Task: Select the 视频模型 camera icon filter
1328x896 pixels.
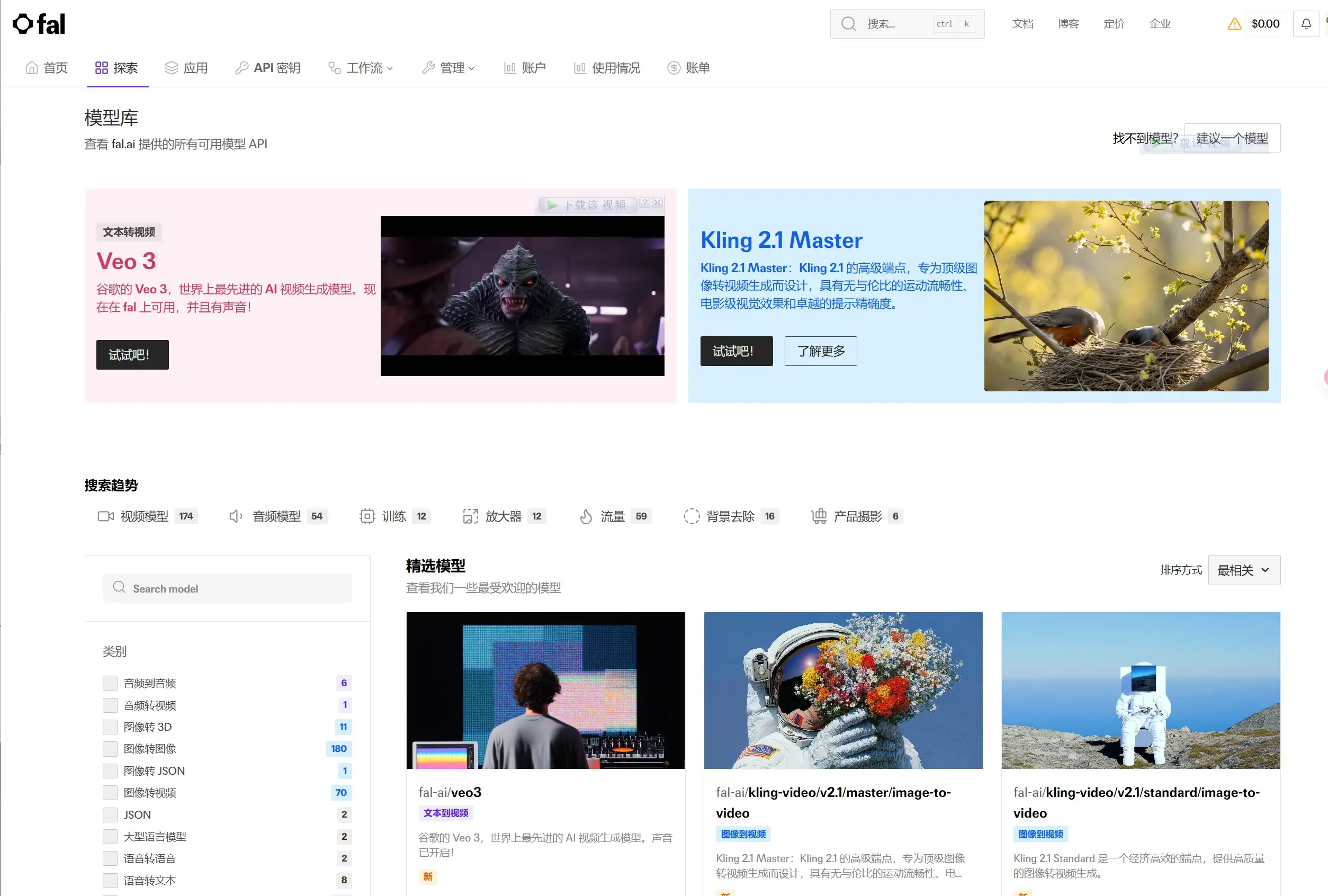Action: coord(106,516)
